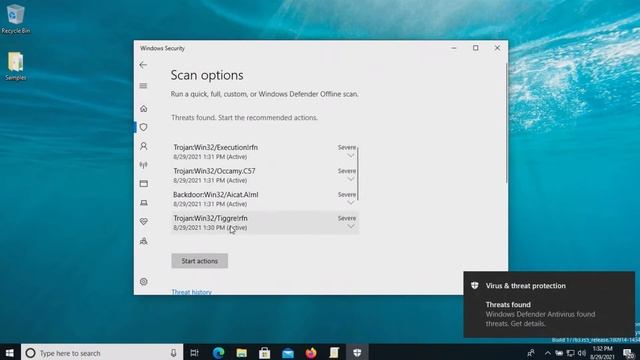Expand Backdoor:Win32/Aicat.A!ml threat details
The image size is (640, 360).
(x=351, y=203)
